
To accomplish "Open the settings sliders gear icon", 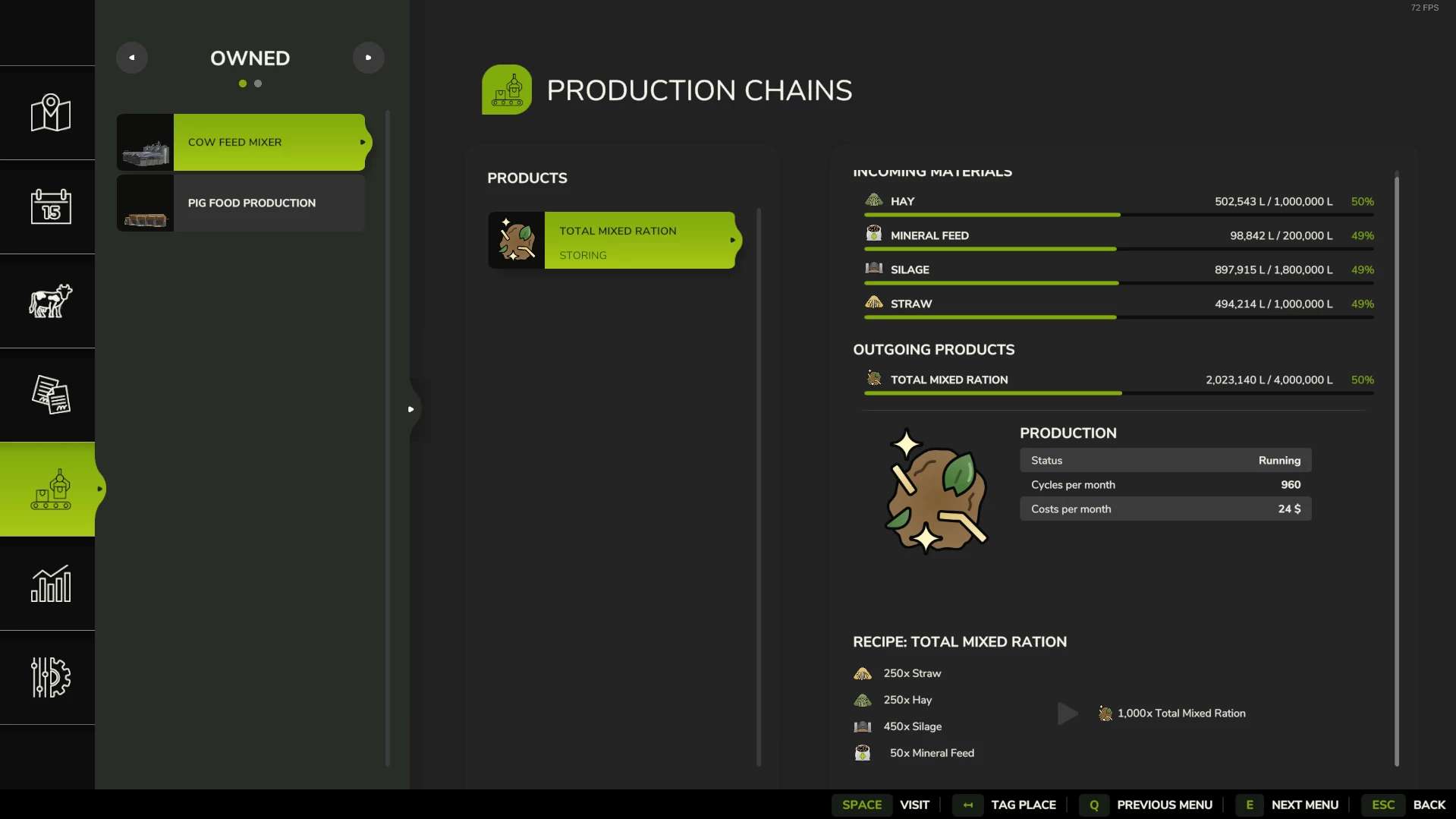I will 50,677.
